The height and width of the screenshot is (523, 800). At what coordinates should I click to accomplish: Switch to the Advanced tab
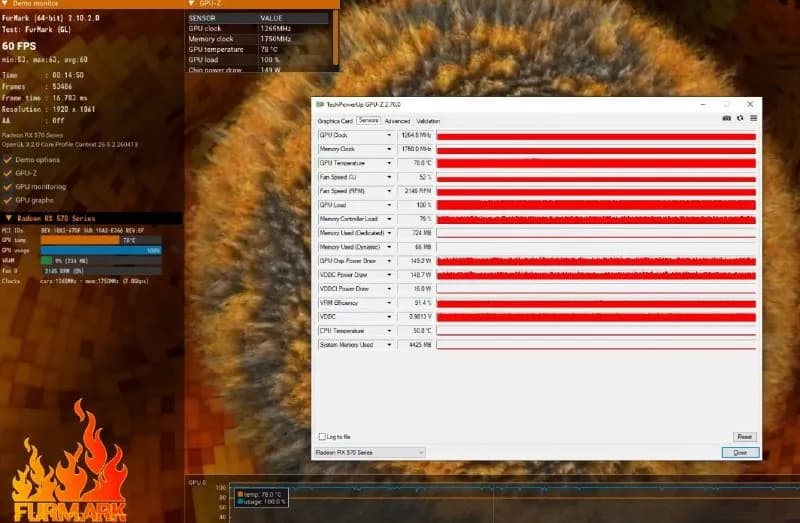397,121
